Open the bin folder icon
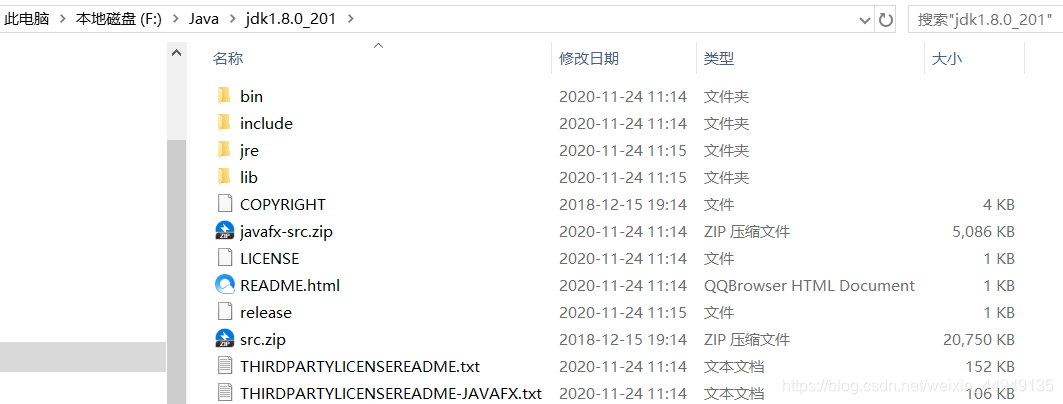The width and height of the screenshot is (1063, 404). [224, 96]
